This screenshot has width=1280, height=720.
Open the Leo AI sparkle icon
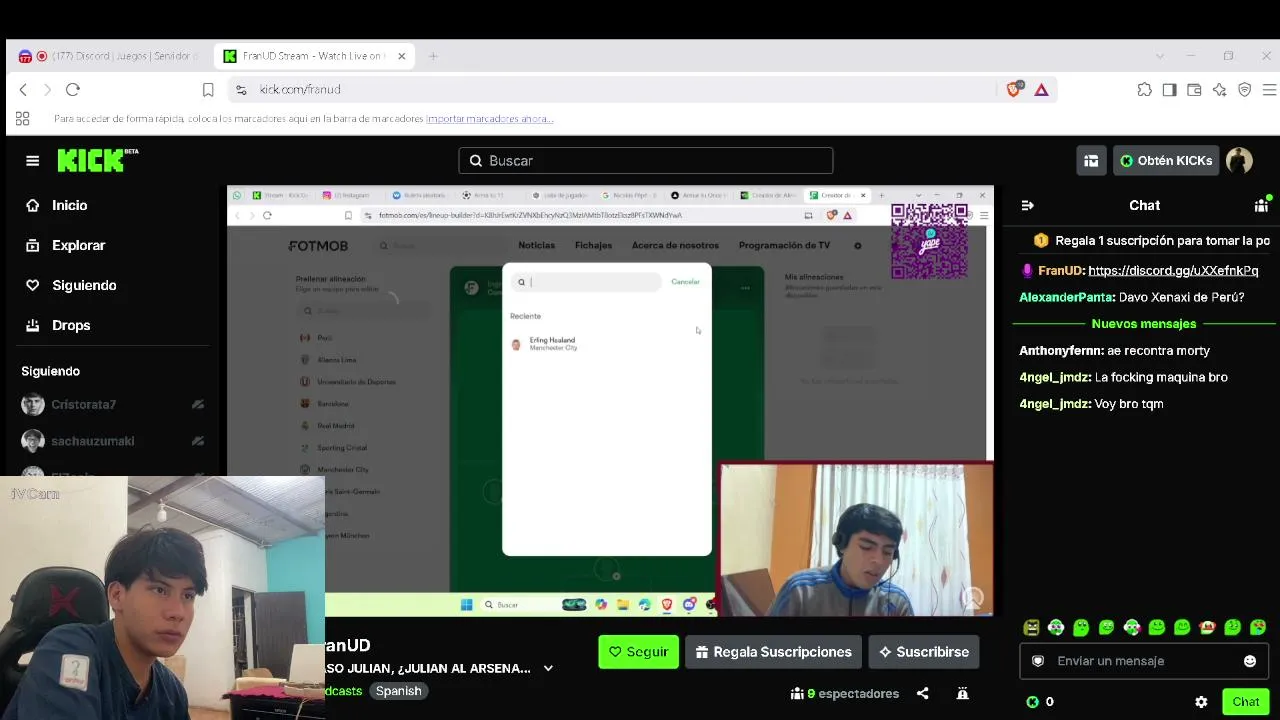[1219, 90]
